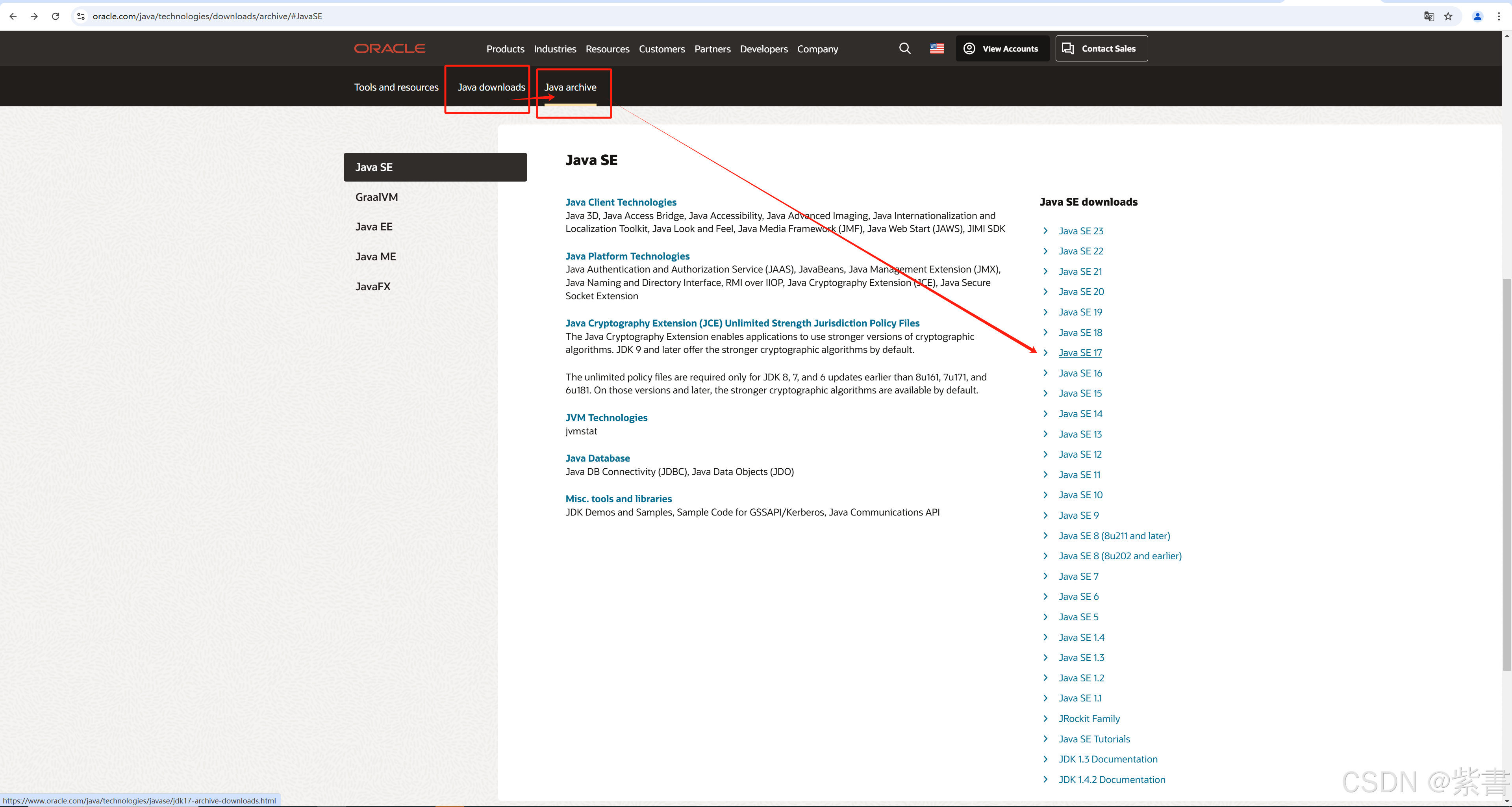Click the browser back arrow
The height and width of the screenshot is (807, 1512).
click(13, 17)
